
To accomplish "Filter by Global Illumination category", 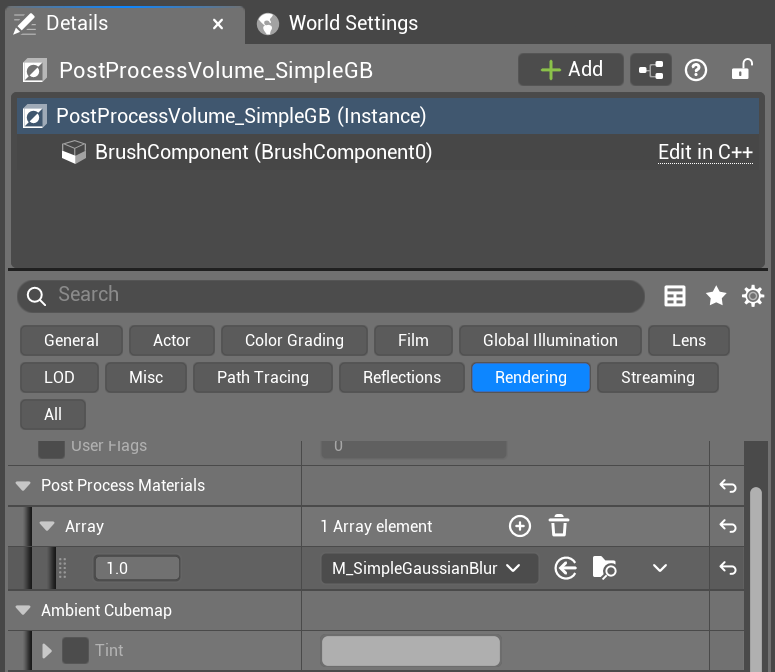I will click(x=550, y=340).
